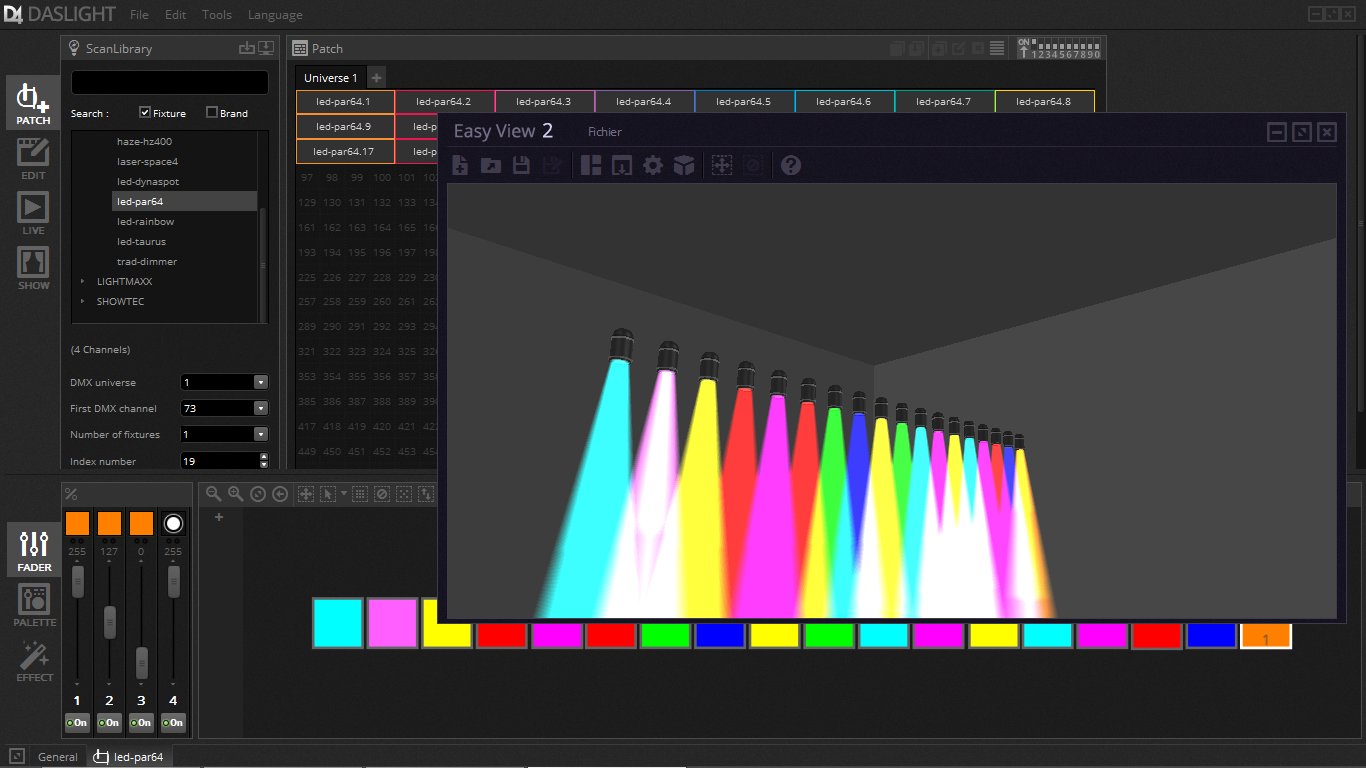Click Patch list view icon
The image size is (1366, 768).
(997, 48)
